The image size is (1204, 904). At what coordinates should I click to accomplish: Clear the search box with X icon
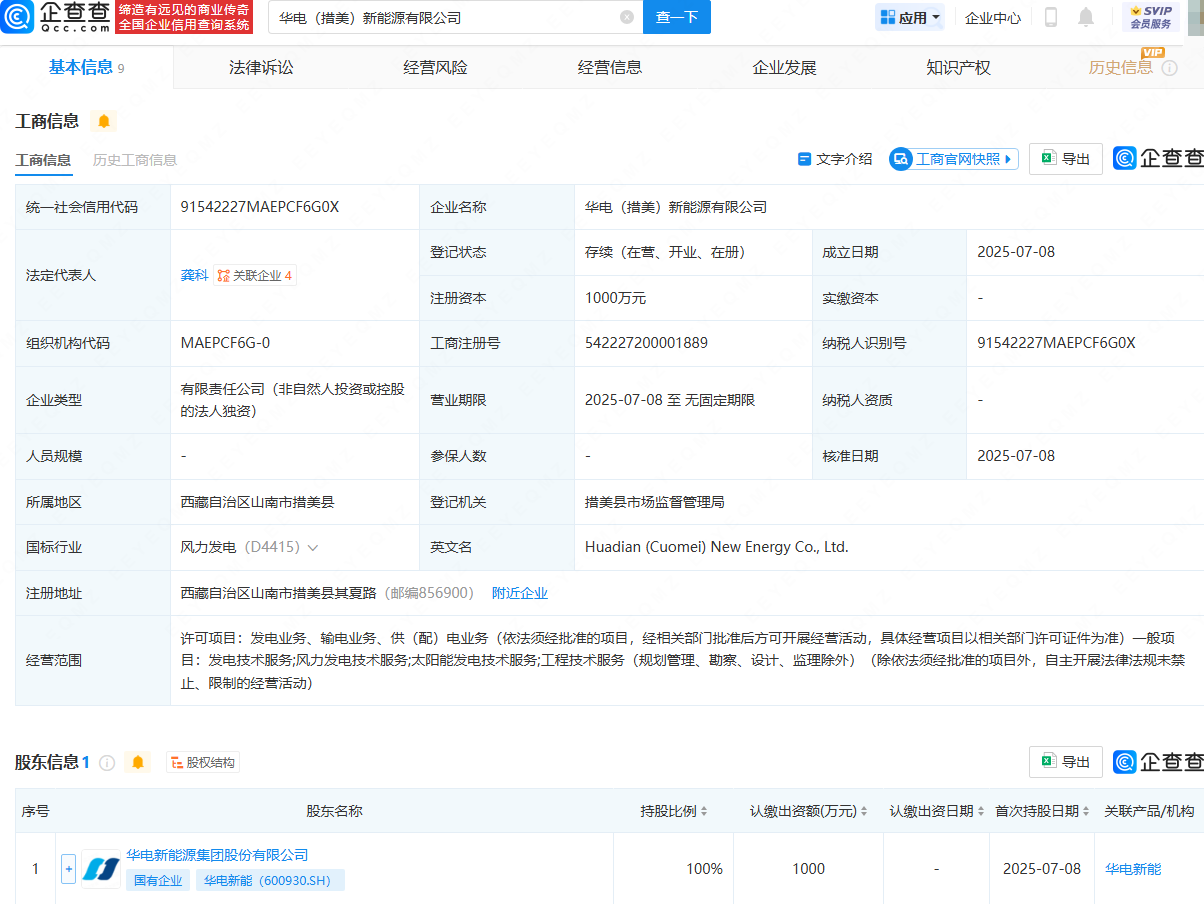tap(627, 17)
